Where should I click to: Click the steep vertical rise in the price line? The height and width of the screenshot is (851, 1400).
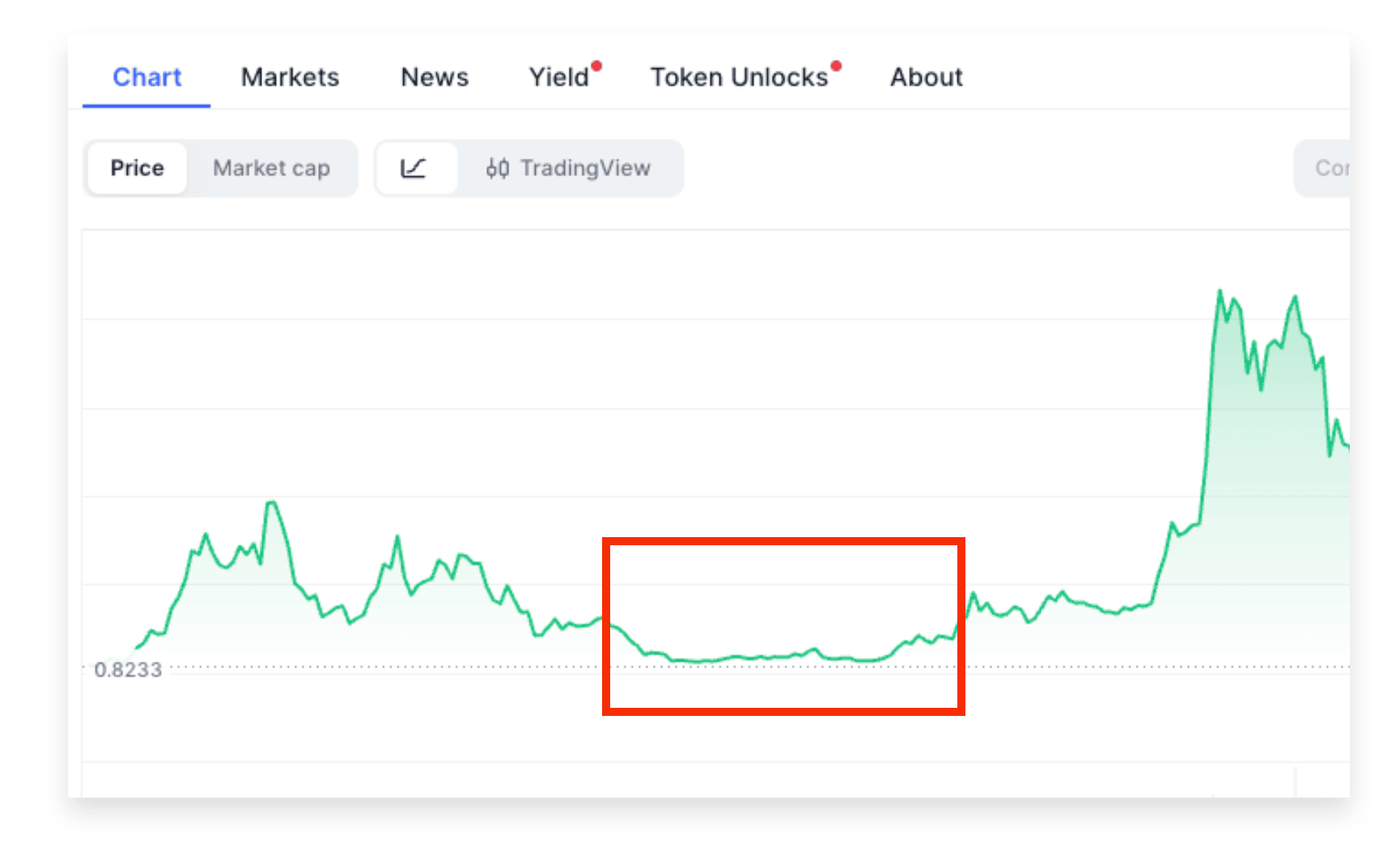point(1208,413)
